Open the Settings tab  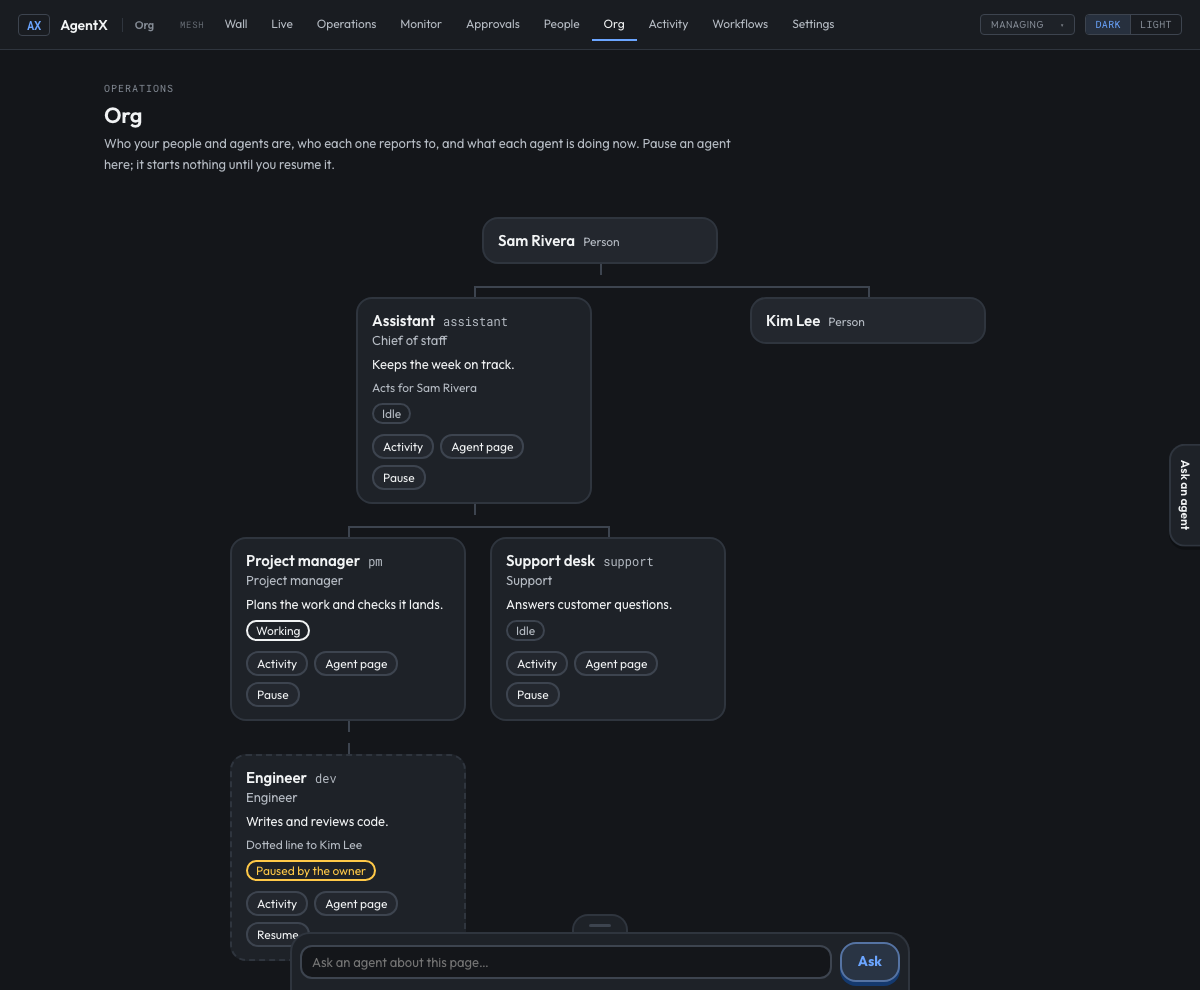click(813, 24)
